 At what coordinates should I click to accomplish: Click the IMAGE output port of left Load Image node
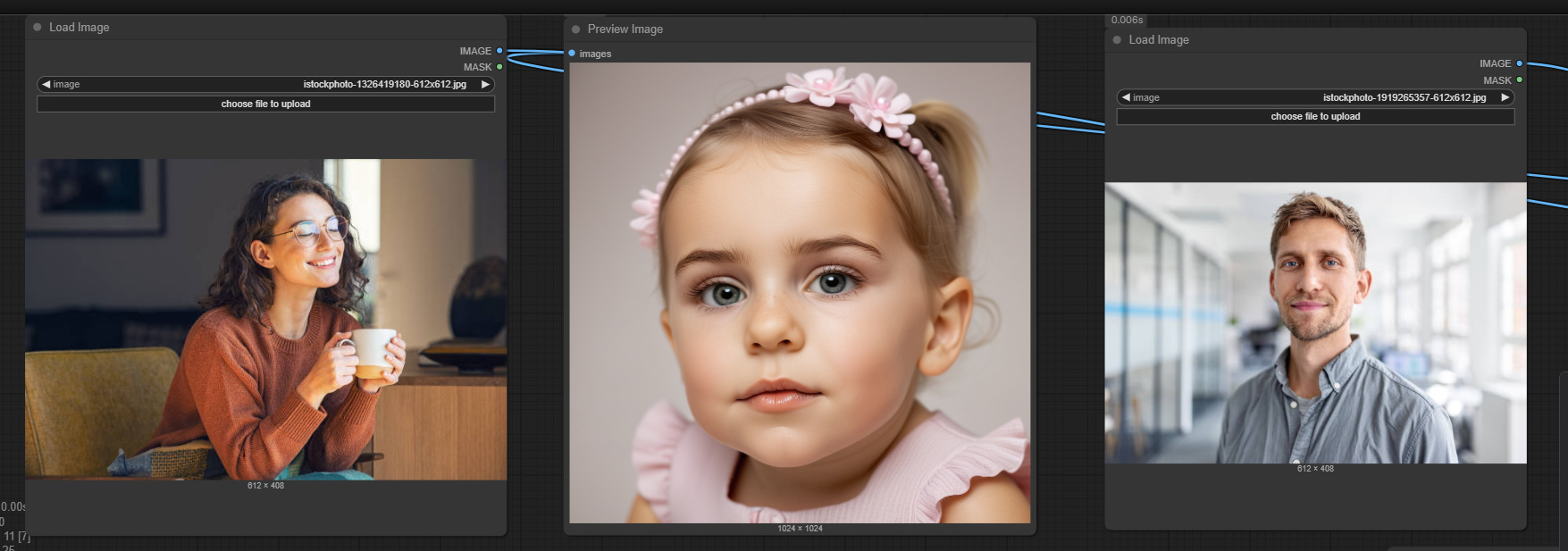[499, 51]
